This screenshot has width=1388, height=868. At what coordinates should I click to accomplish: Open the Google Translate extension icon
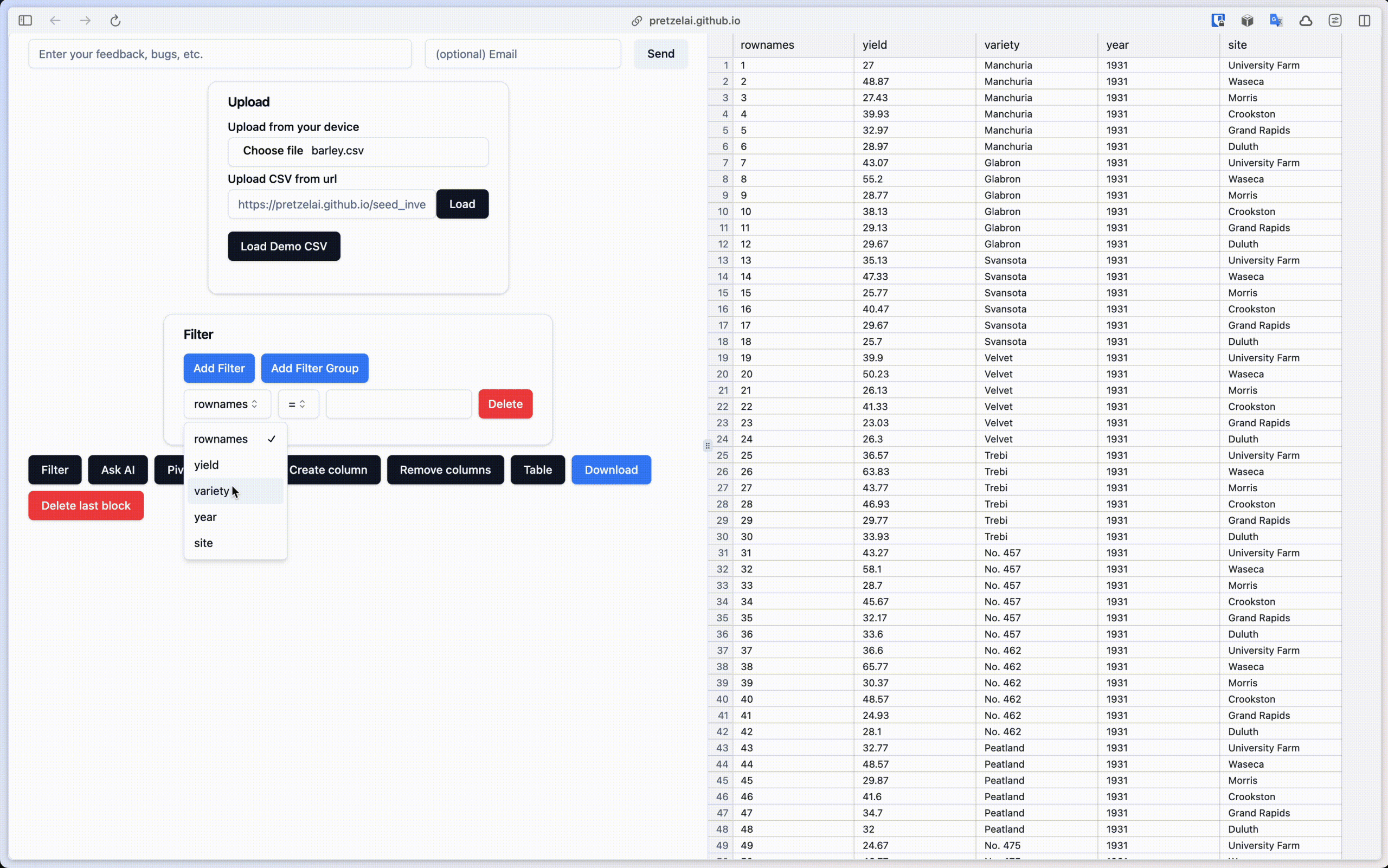(x=1275, y=20)
